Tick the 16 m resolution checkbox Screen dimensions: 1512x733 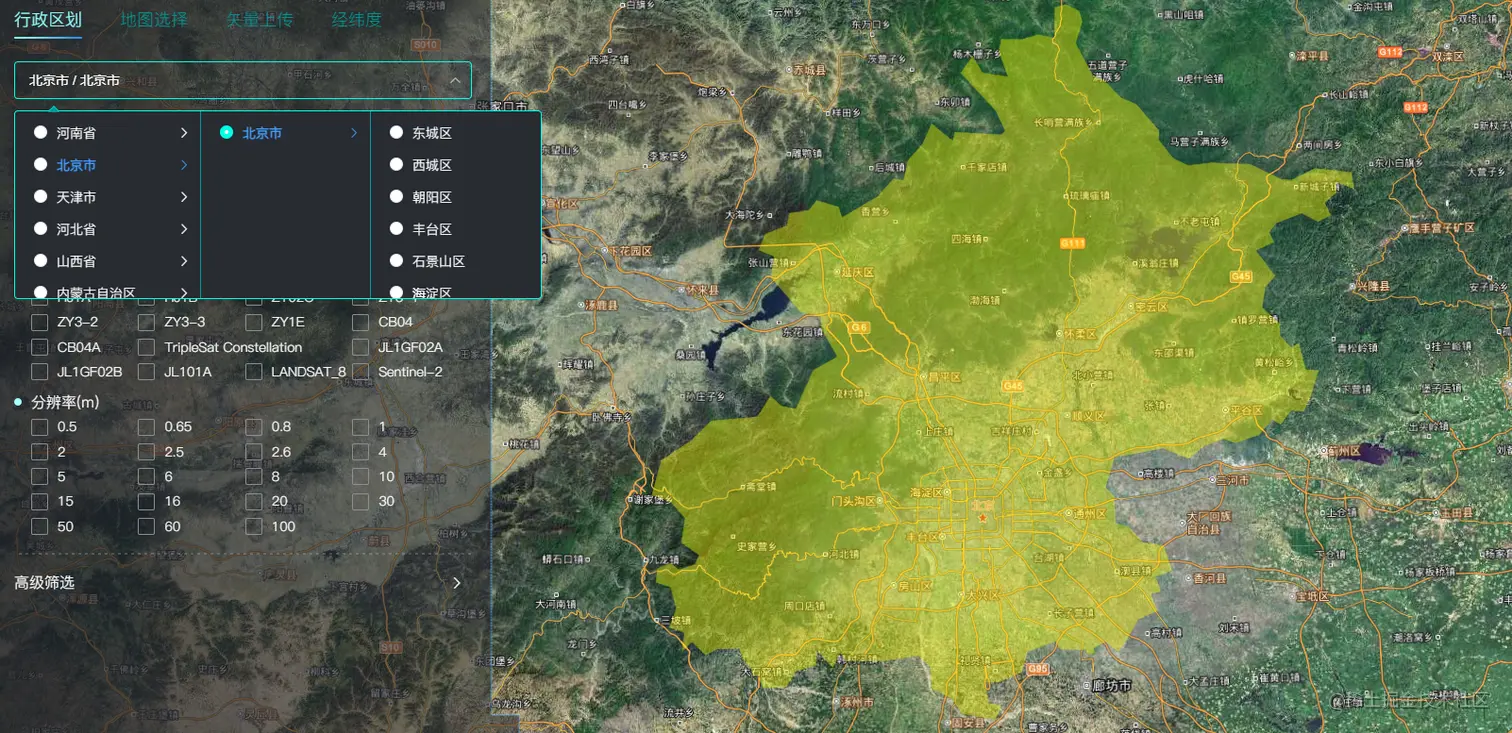tap(146, 501)
